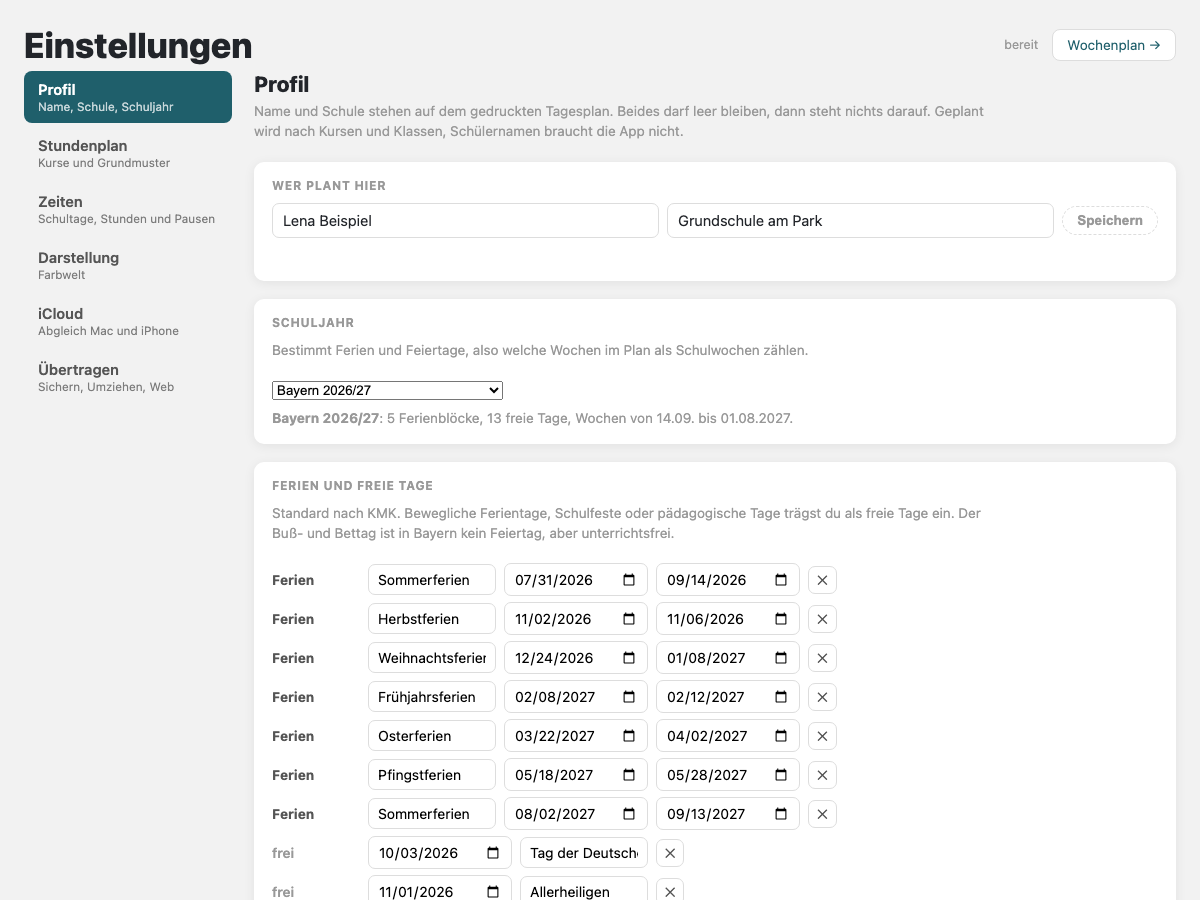The width and height of the screenshot is (1200, 900).
Task: Click the summary text '5 Ferienblöcke, 13 freie Tage'
Action: point(478,419)
